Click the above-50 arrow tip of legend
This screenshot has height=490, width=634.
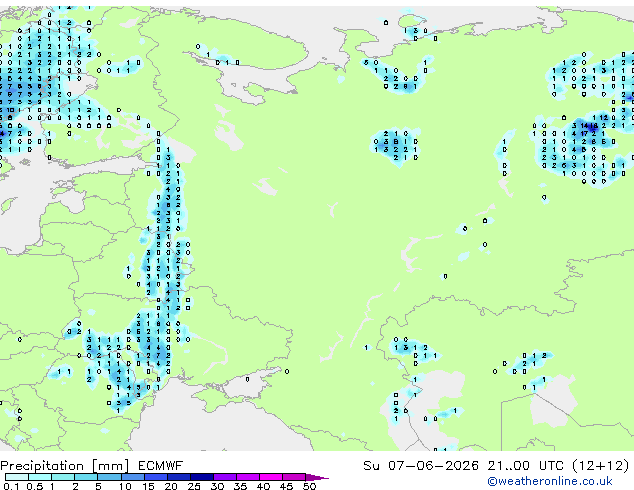point(317,477)
